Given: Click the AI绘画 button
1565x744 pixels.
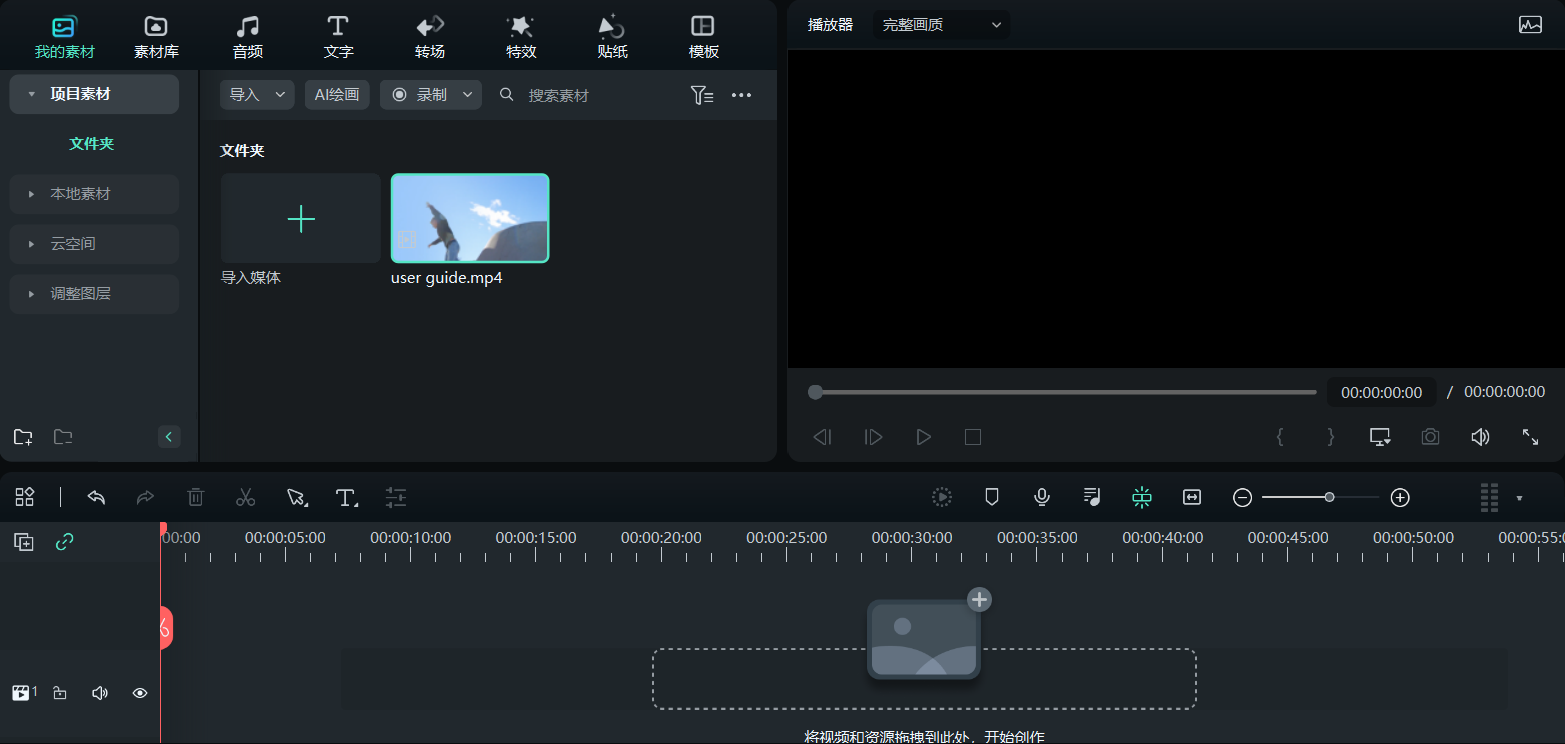Looking at the screenshot, I should 337,95.
